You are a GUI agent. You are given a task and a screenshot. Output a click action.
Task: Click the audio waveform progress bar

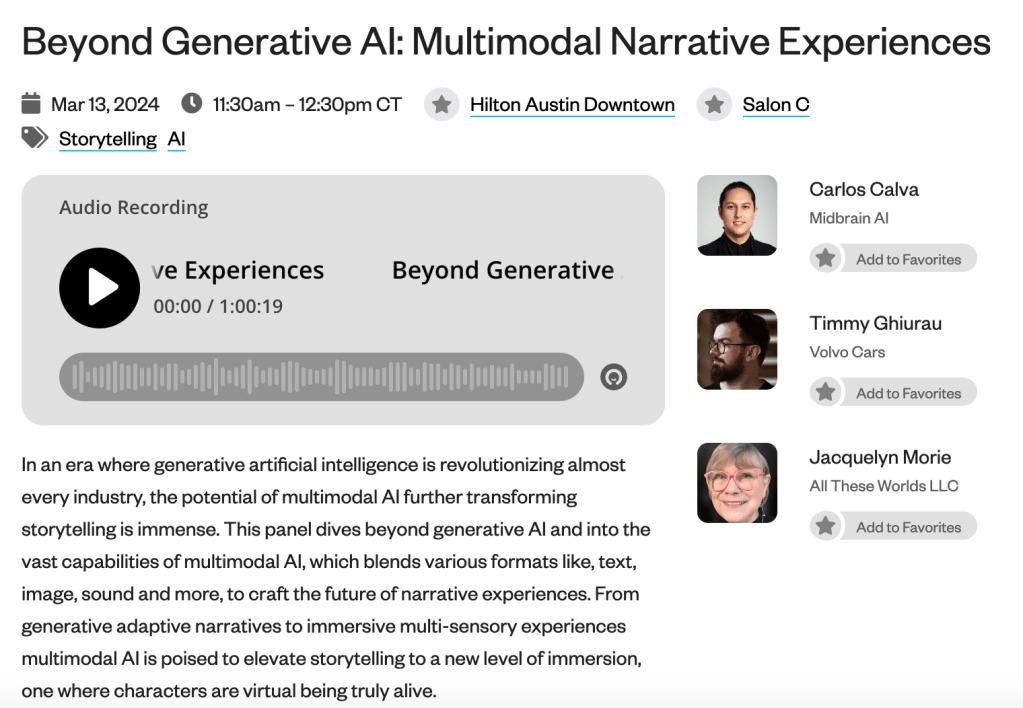tap(321, 377)
